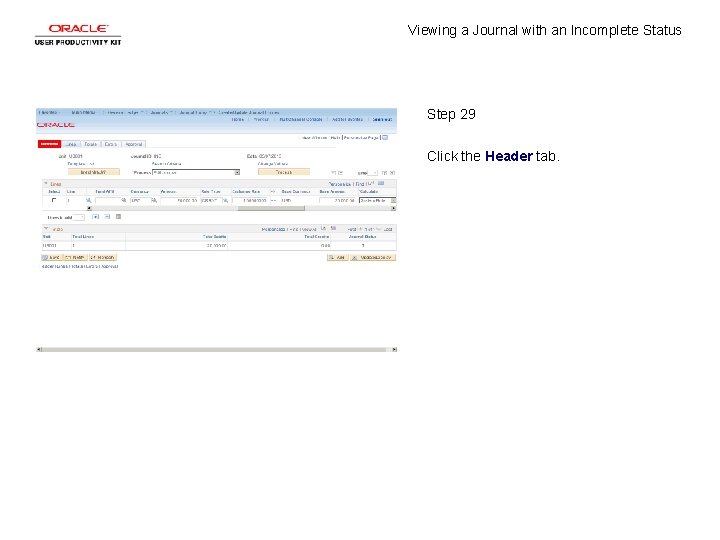720x540 pixels.
Task: Click the Personalize Page link
Action: [x=361, y=138]
